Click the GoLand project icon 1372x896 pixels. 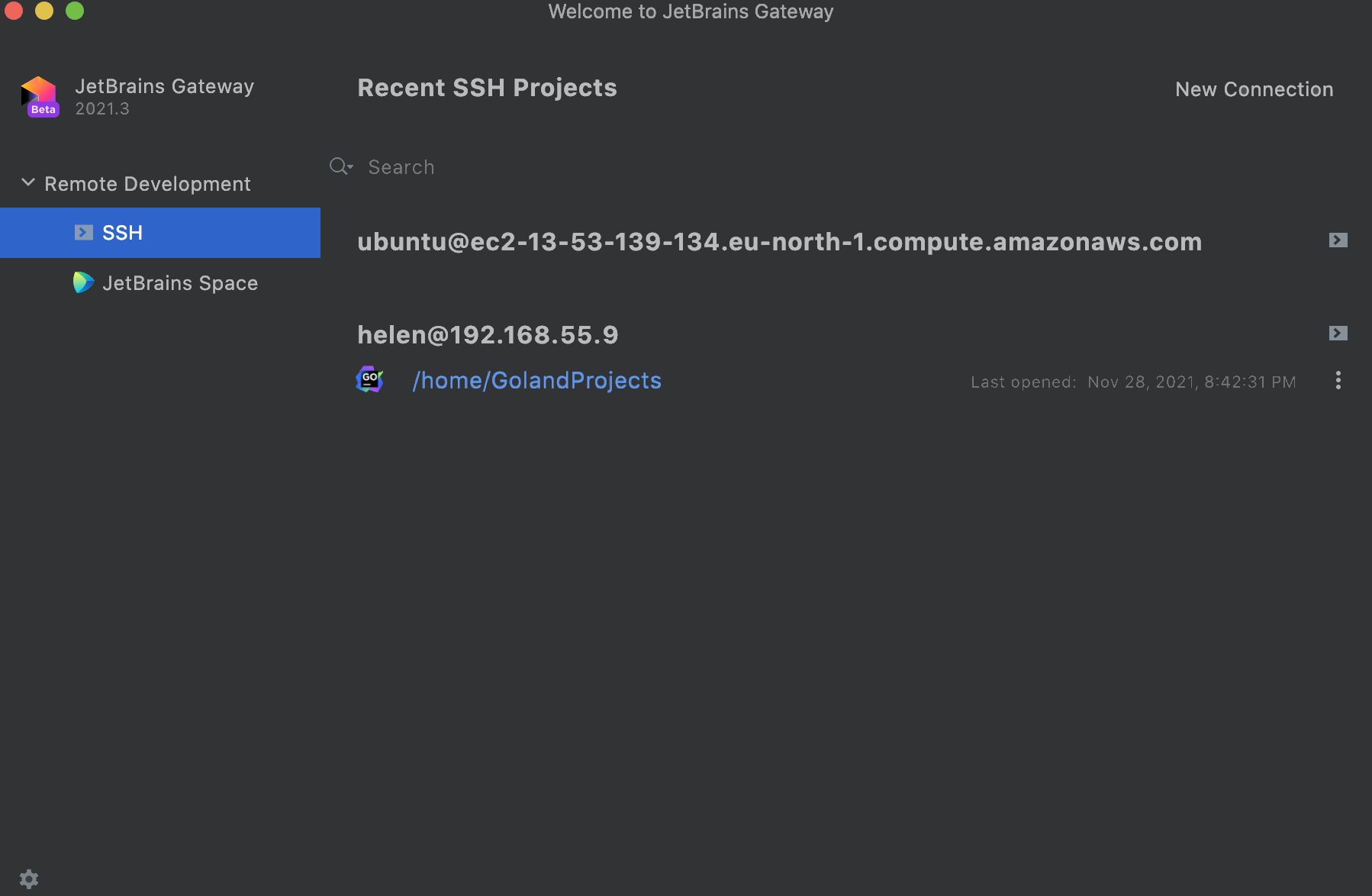click(x=370, y=379)
